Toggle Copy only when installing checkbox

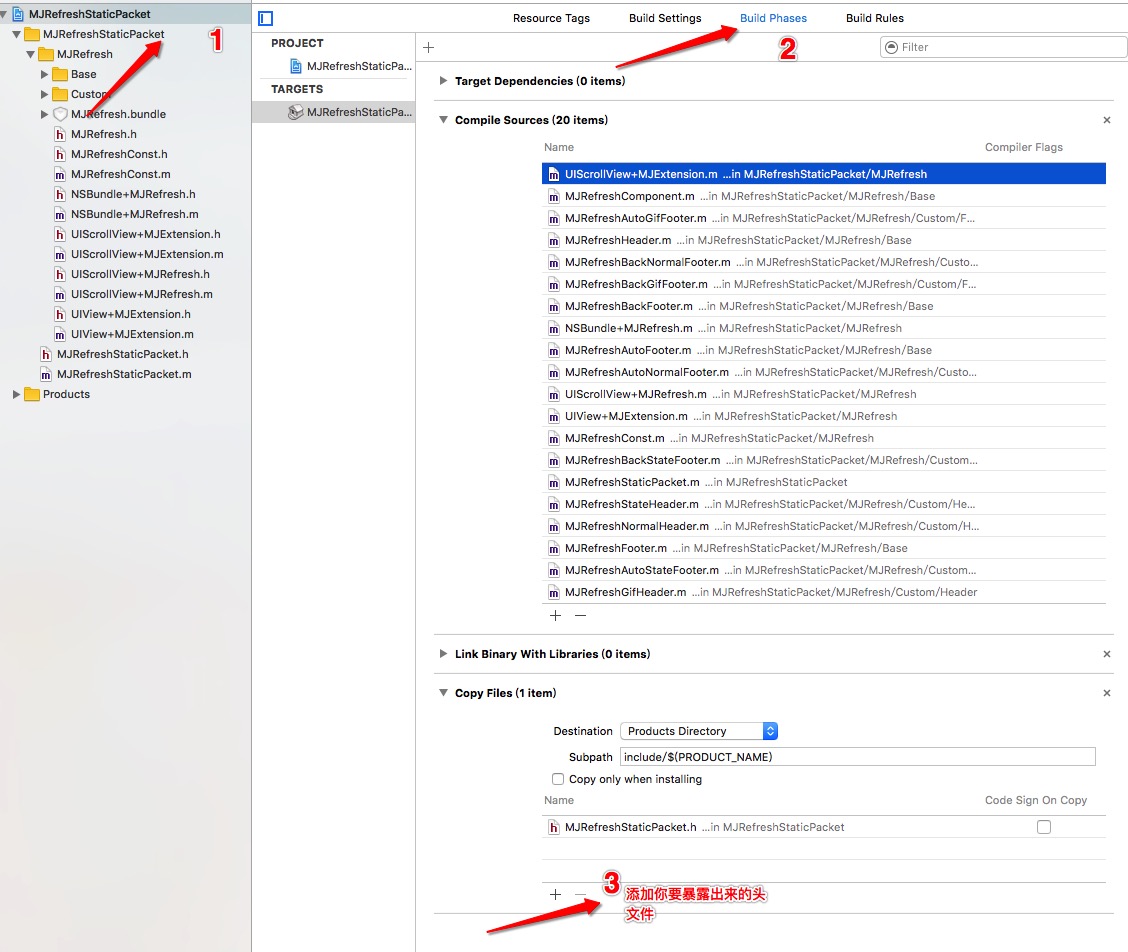[x=558, y=779]
